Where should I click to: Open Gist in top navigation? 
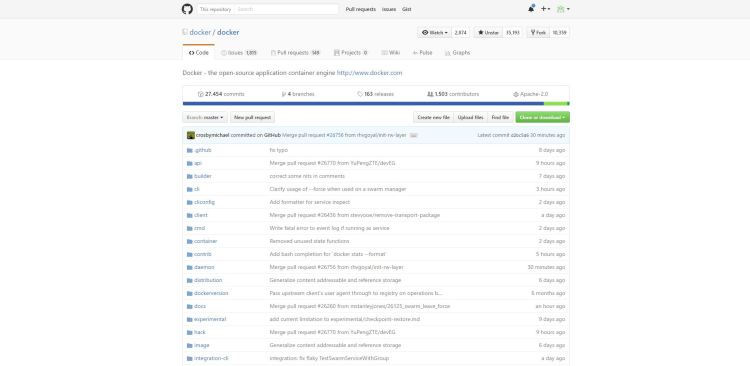click(x=407, y=9)
